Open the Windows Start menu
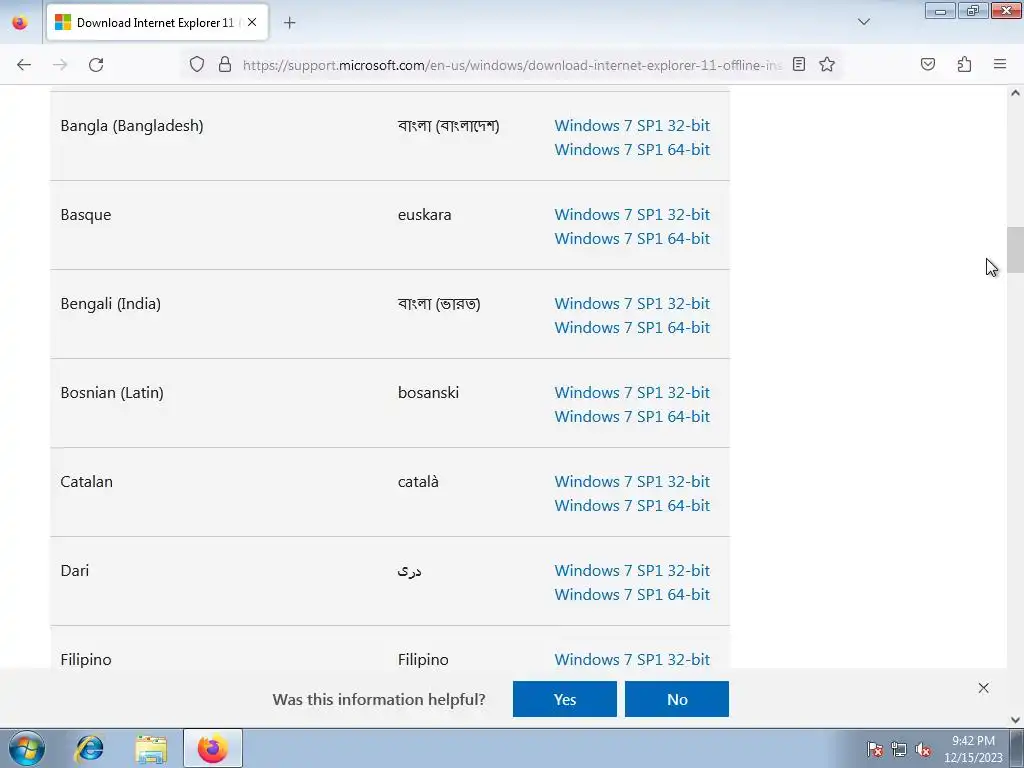The image size is (1024, 768). click(x=27, y=748)
